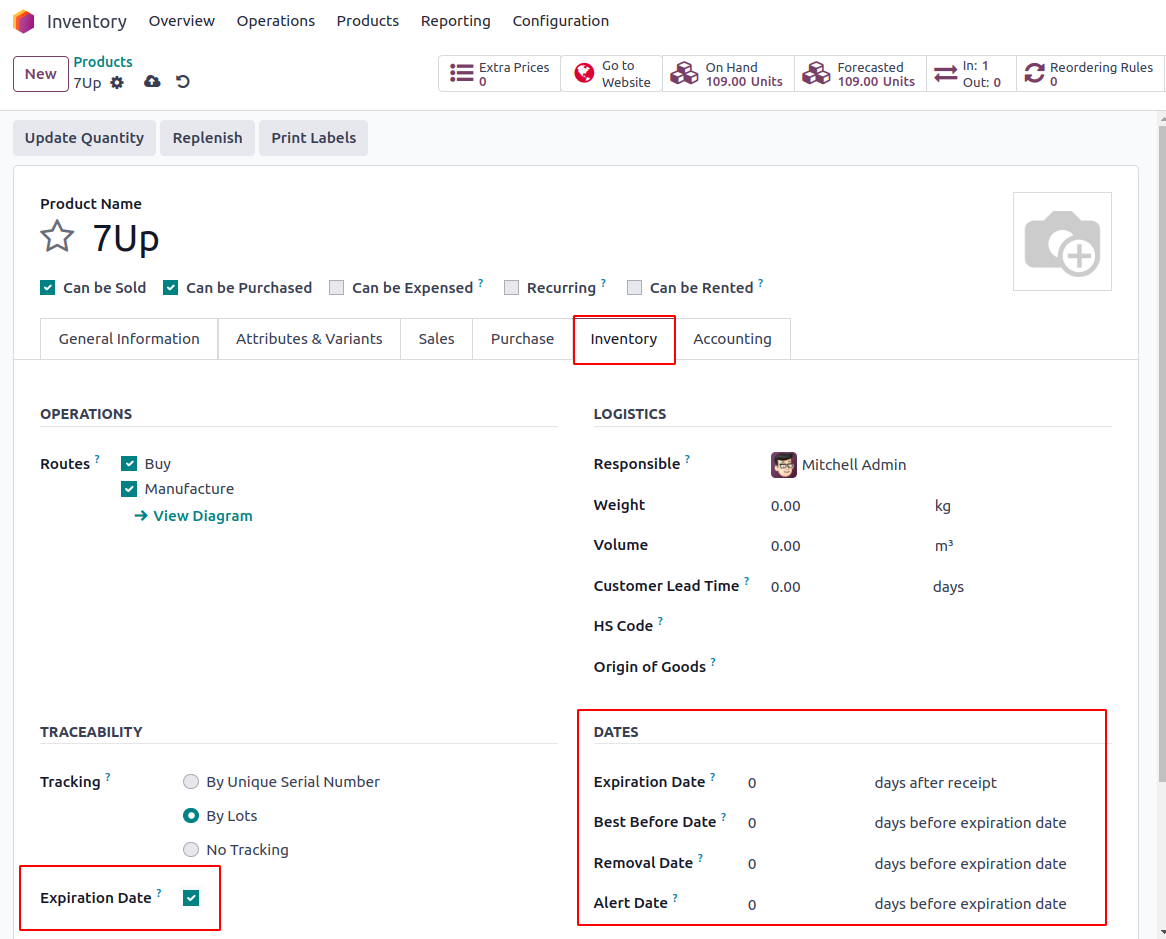Show help tooltip for Recurring
Screen dimensions: 1166x939
(603, 283)
